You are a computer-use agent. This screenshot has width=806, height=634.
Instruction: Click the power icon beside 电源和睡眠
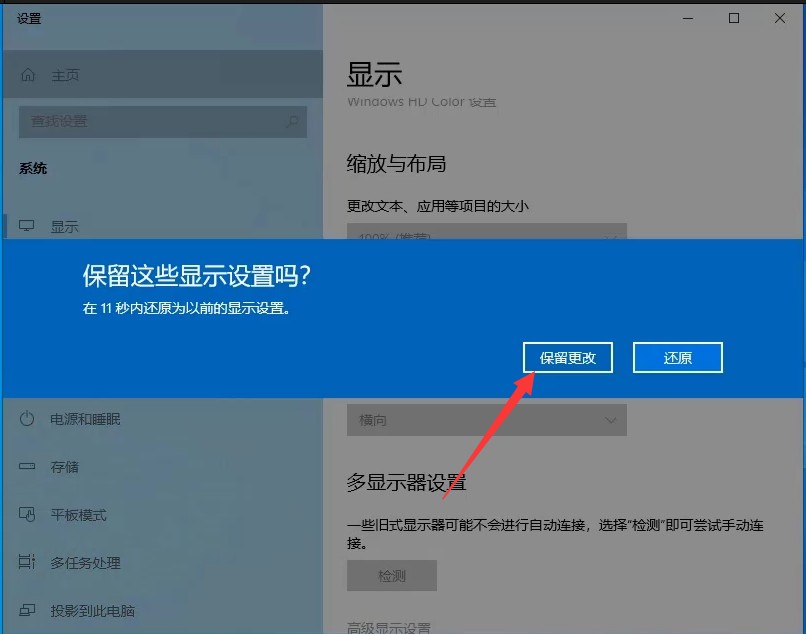28,419
